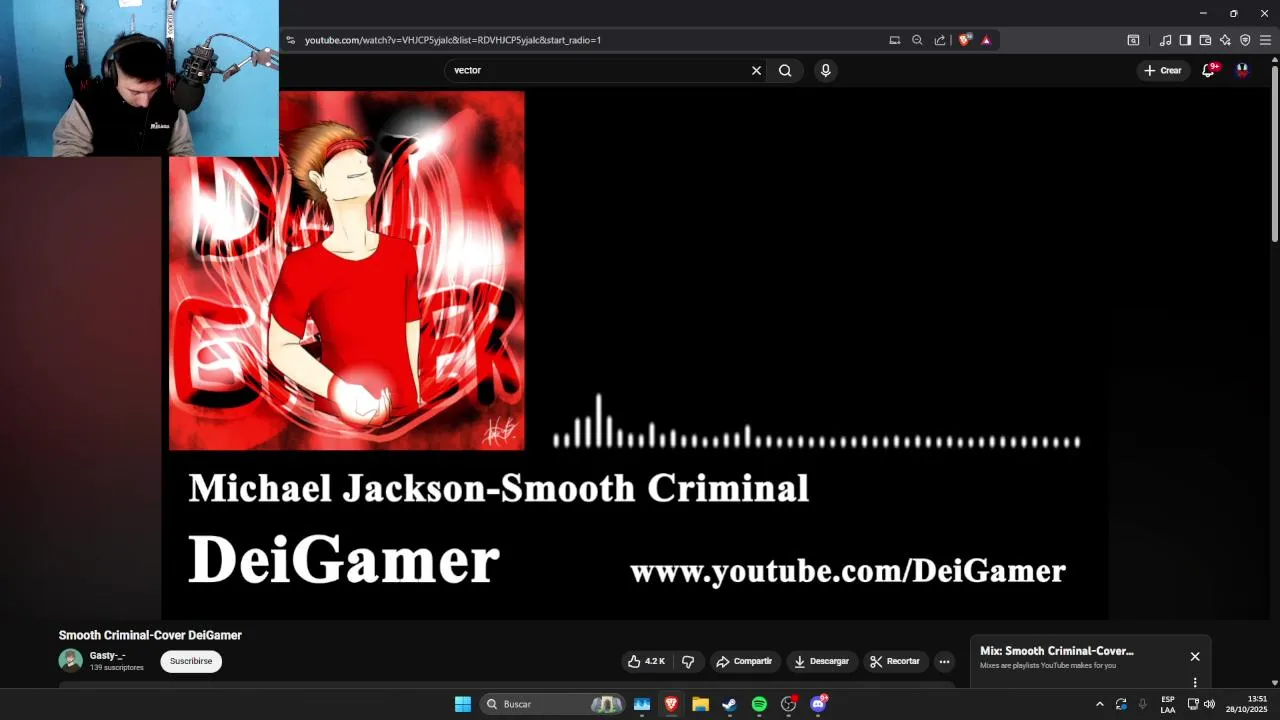The image size is (1280, 720).
Task: Click the tray microphone icon
Action: click(x=1143, y=704)
